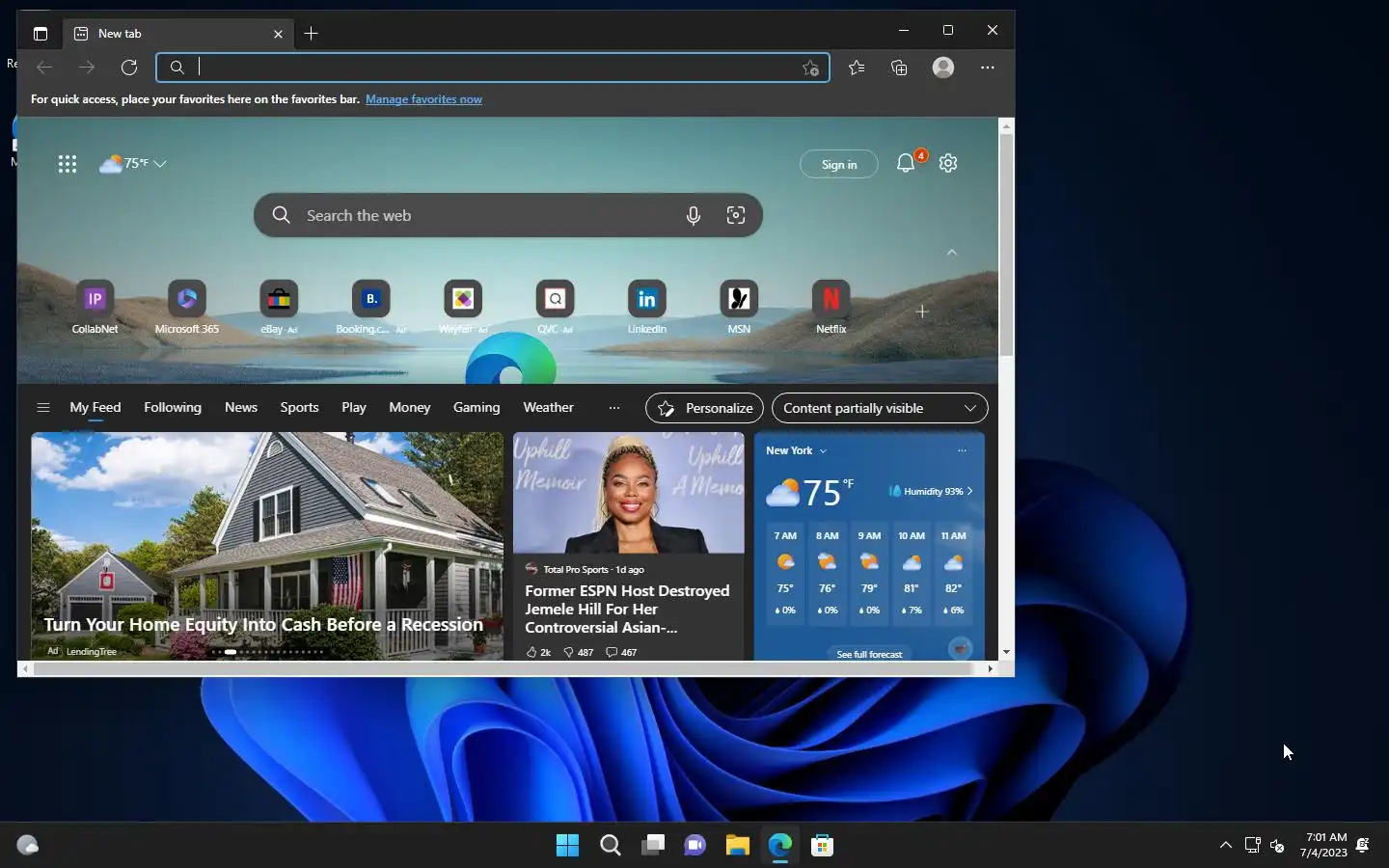
Task: Select the Money tab
Action: [410, 408]
